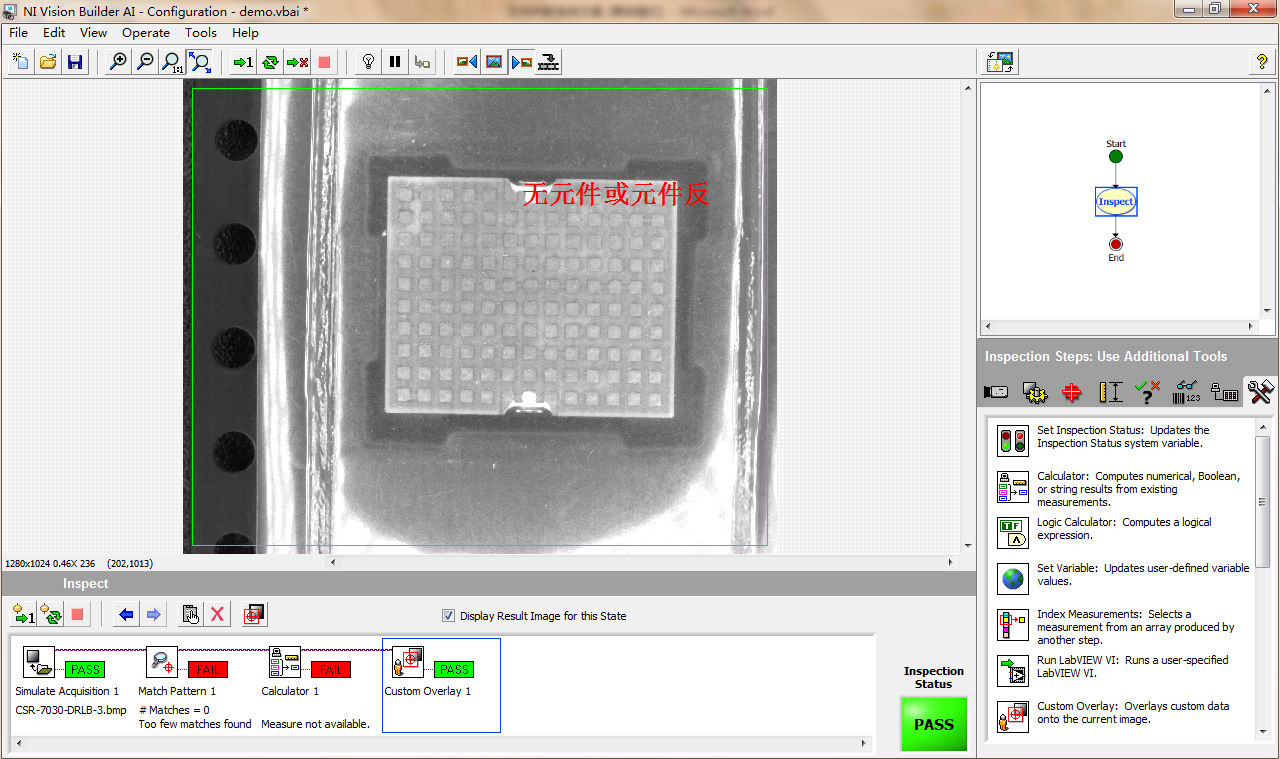Click the green PASS Inspection Status indicator

pyautogui.click(x=933, y=724)
